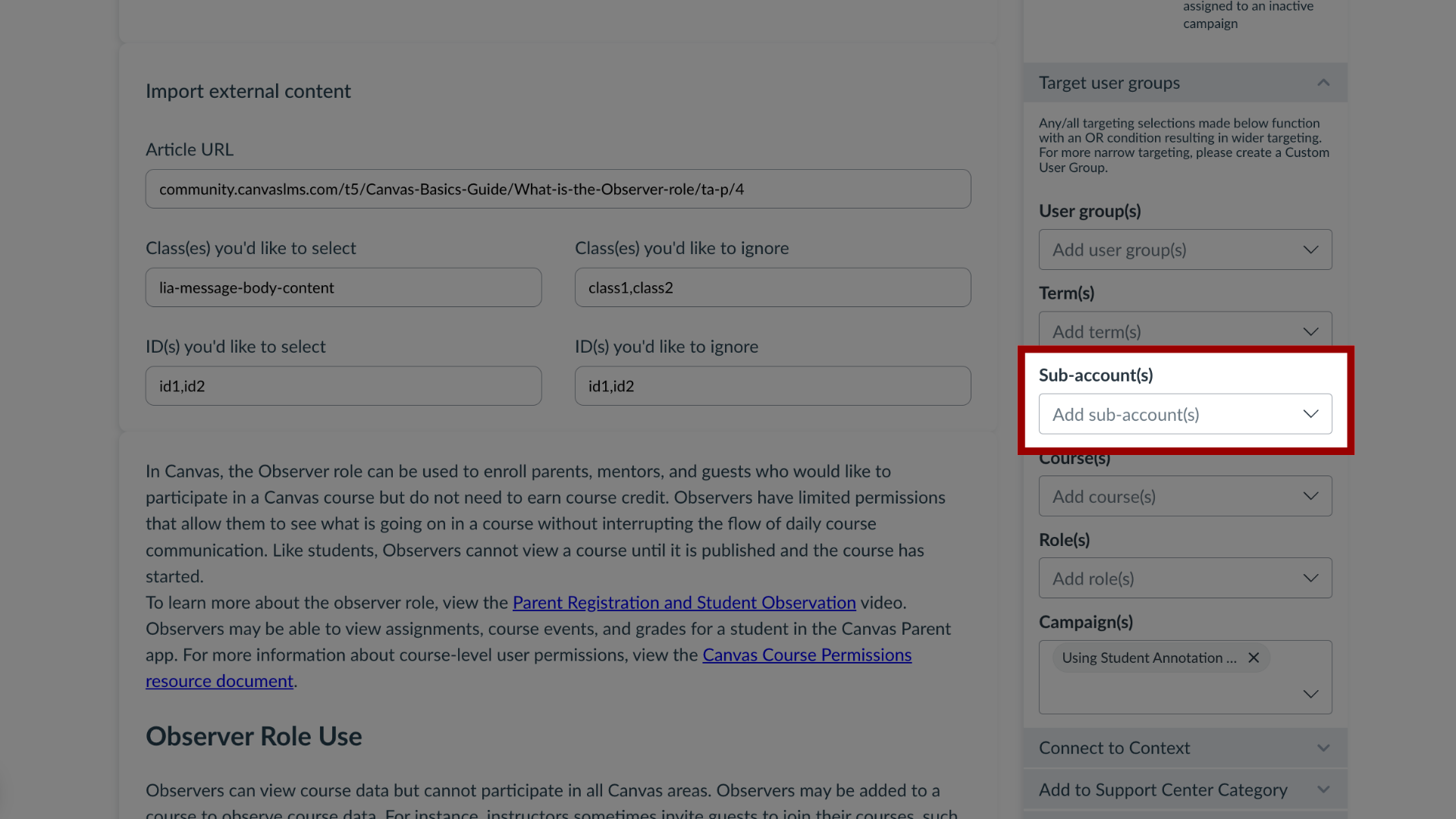Click the Classes you'd like to ignore field

(x=772, y=288)
